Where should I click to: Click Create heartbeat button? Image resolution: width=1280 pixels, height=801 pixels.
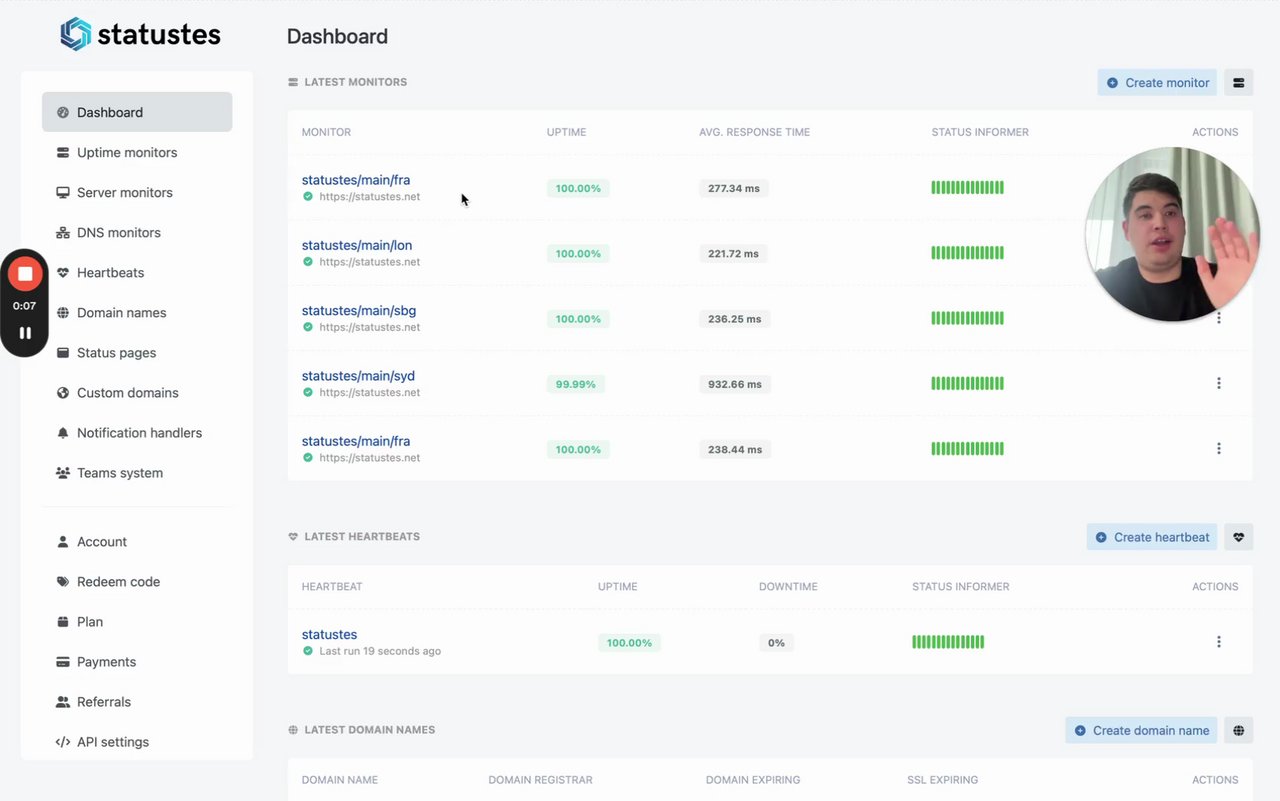coord(1152,537)
